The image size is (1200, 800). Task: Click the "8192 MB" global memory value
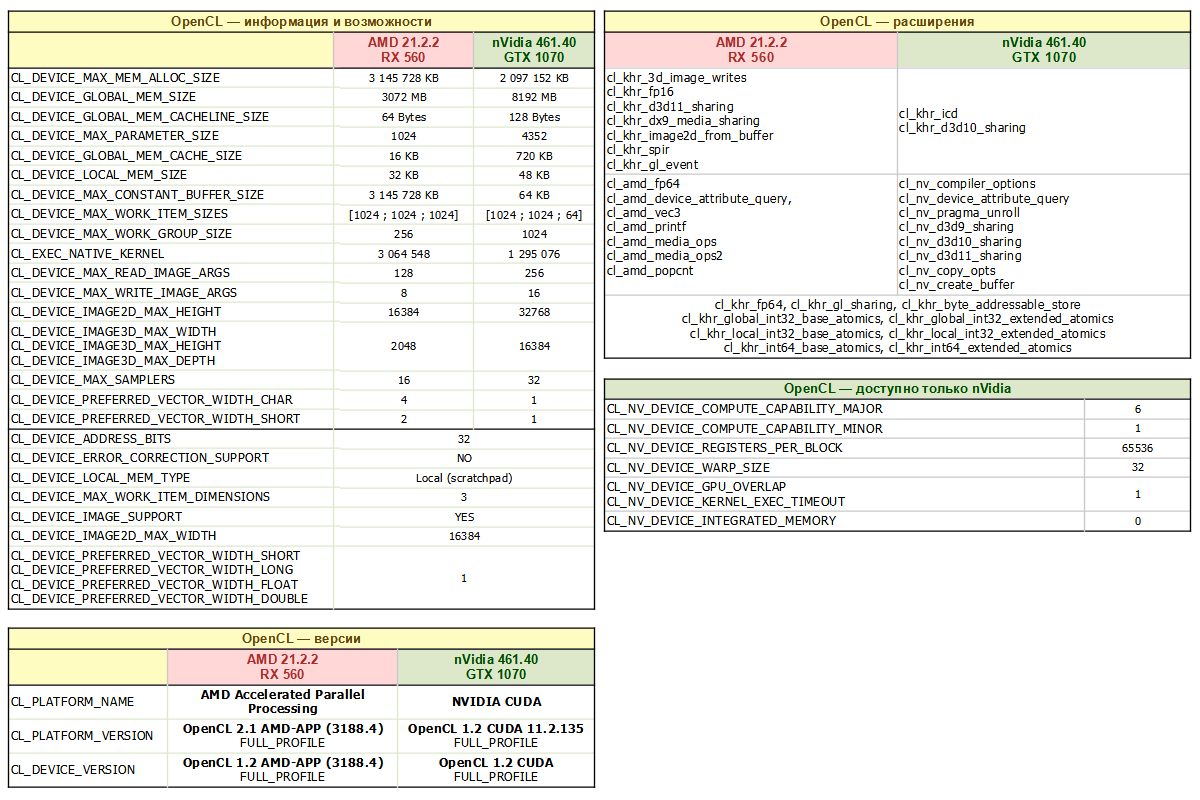pos(534,97)
